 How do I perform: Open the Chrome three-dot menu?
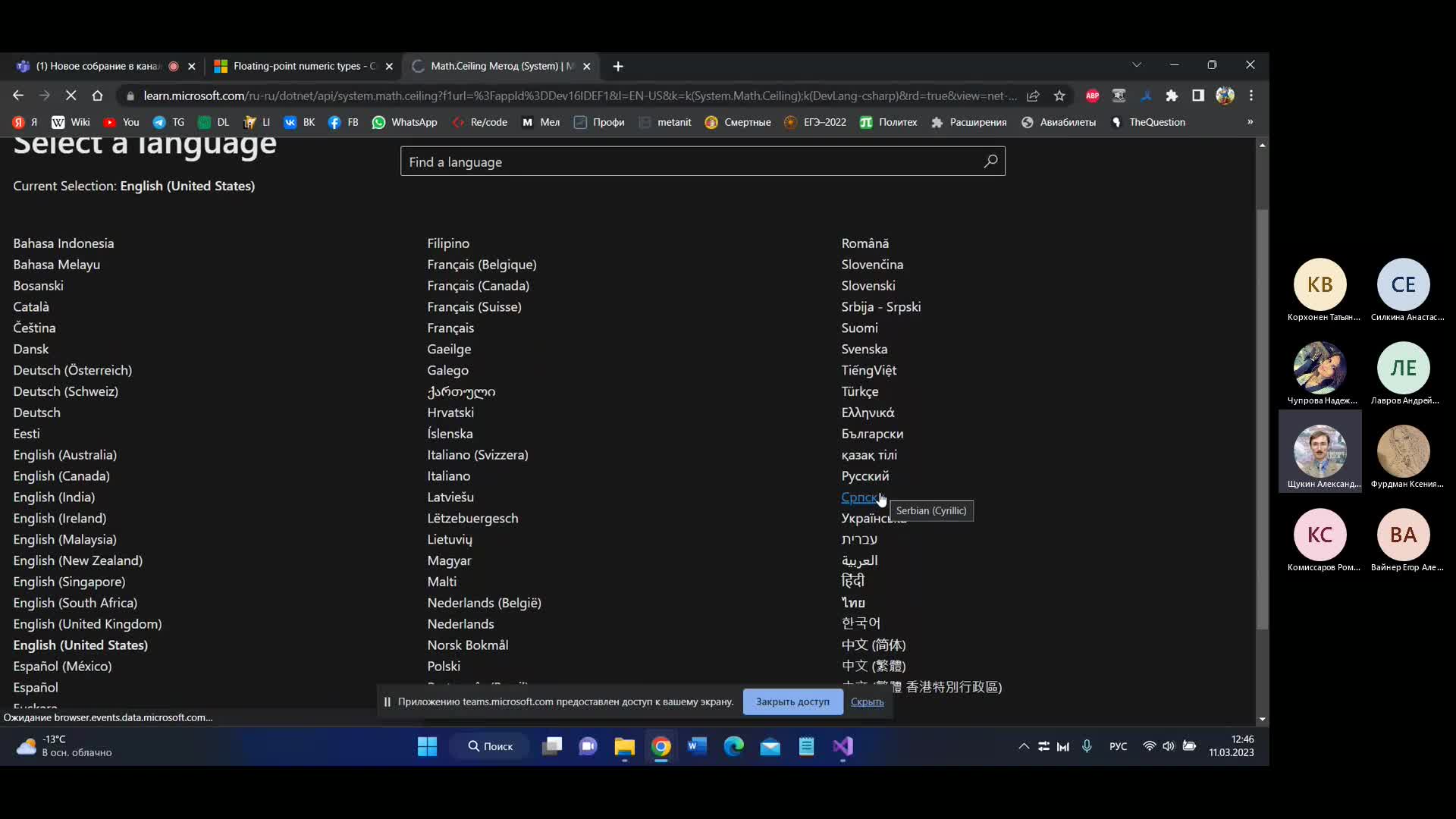pyautogui.click(x=1251, y=96)
